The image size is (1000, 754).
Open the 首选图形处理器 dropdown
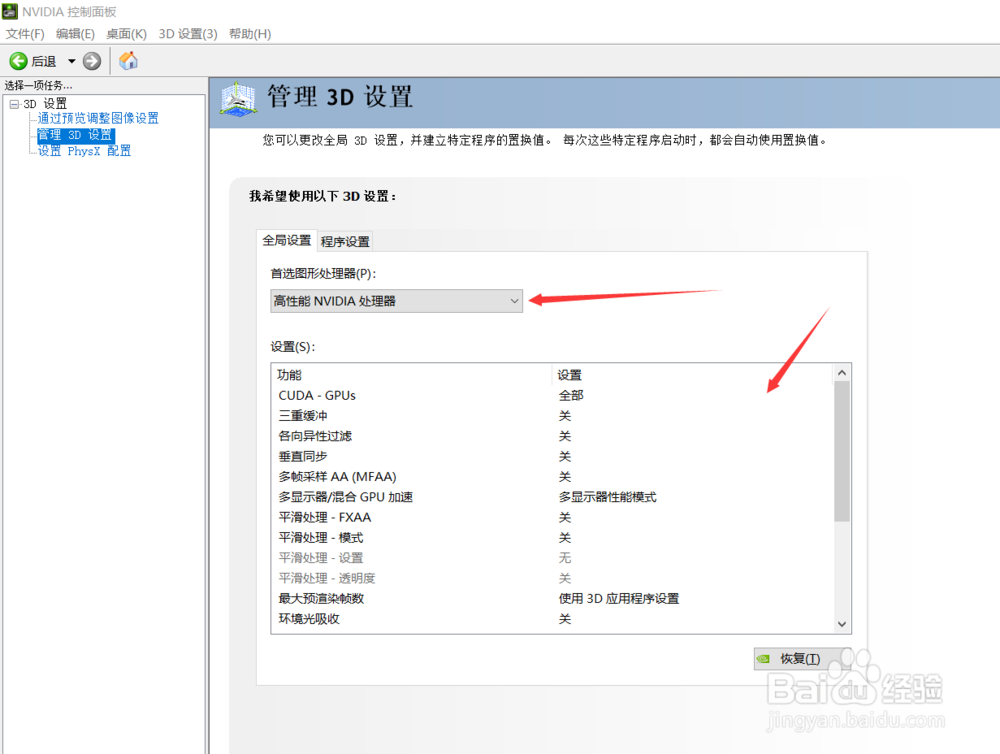pos(396,301)
